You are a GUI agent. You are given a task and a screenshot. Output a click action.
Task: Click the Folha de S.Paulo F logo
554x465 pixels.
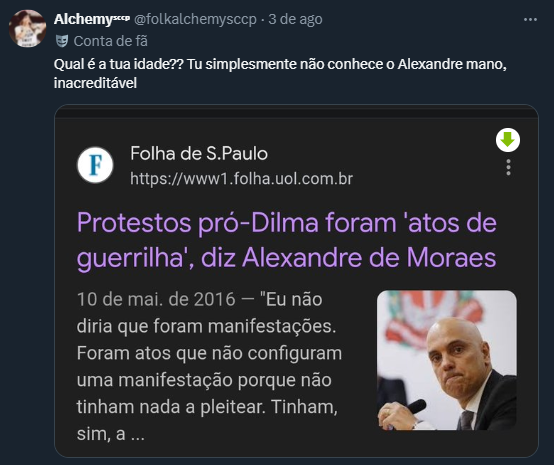(x=95, y=165)
